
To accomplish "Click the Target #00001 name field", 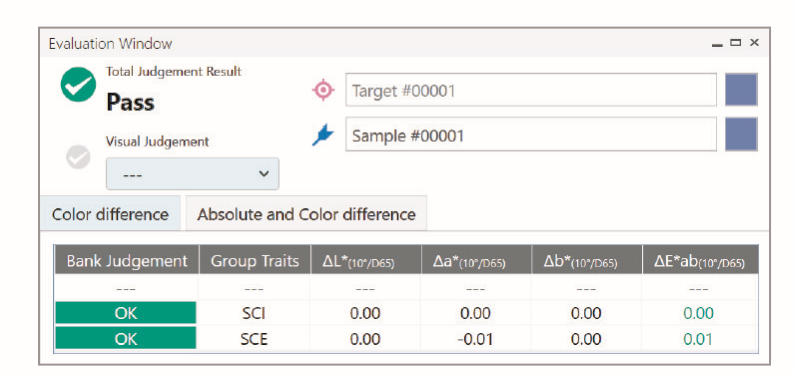I will pos(531,90).
